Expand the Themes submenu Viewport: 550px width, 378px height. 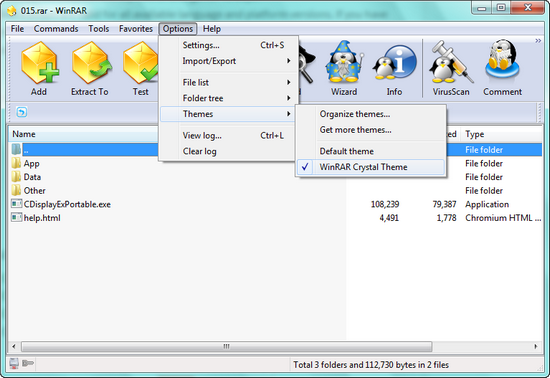[x=227, y=114]
